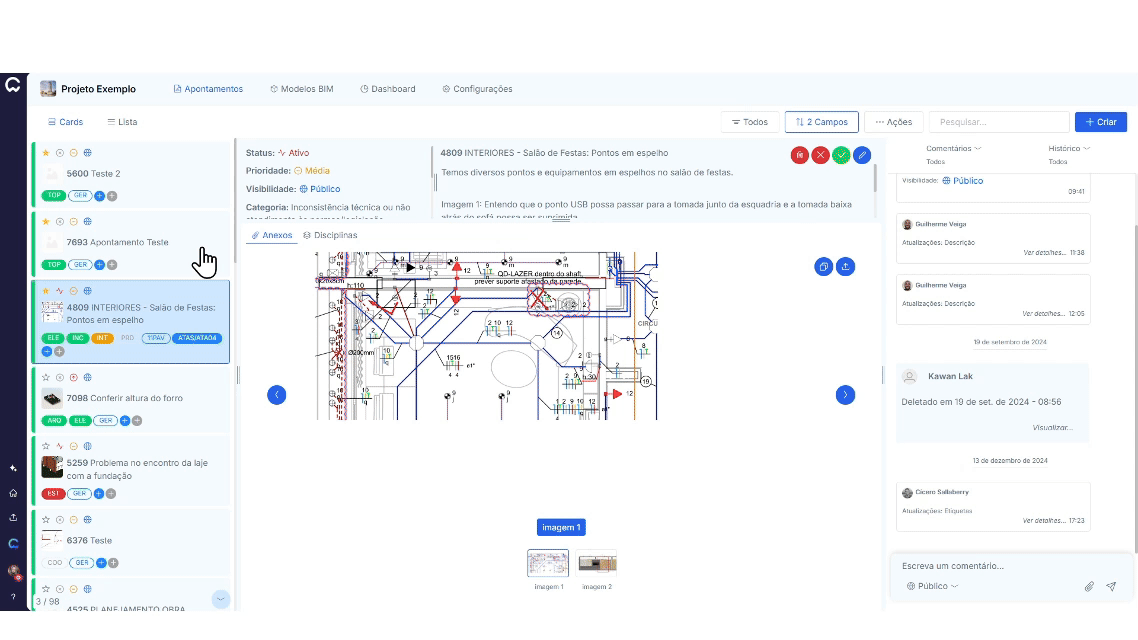Screen dimensions: 1138x640
Task: Select the Disciplinas tab
Action: click(x=330, y=235)
